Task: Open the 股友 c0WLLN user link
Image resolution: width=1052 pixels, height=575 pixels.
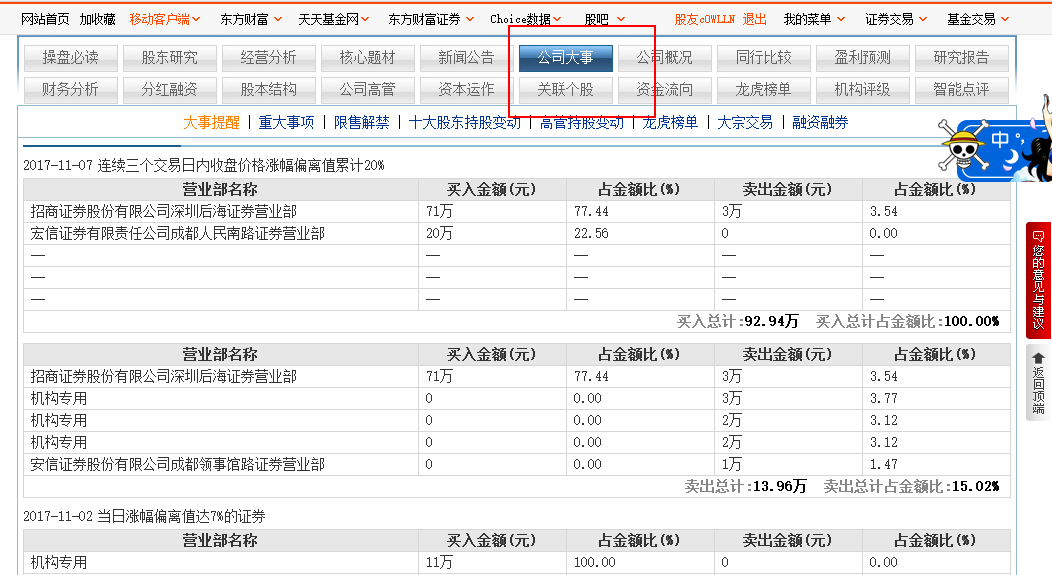Action: coord(704,19)
